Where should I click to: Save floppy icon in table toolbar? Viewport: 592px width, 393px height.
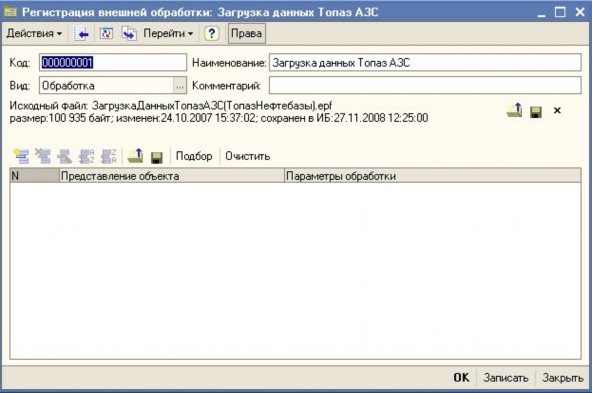click(x=157, y=157)
